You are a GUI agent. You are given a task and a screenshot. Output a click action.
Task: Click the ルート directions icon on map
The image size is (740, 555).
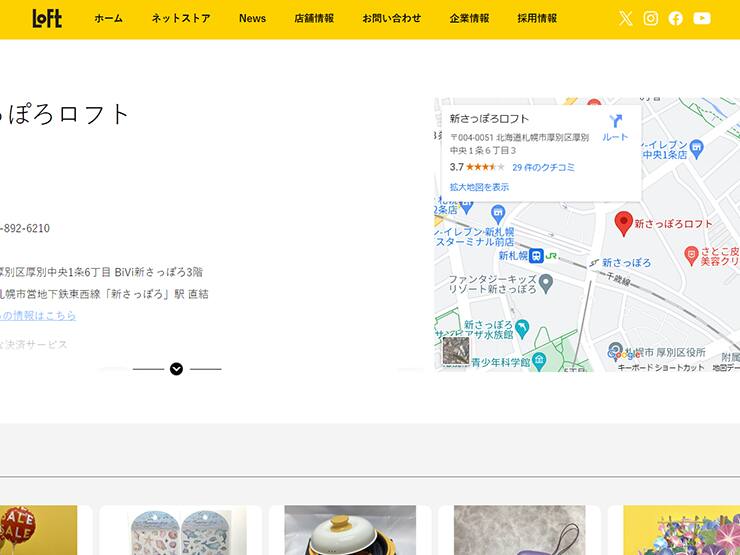click(615, 127)
